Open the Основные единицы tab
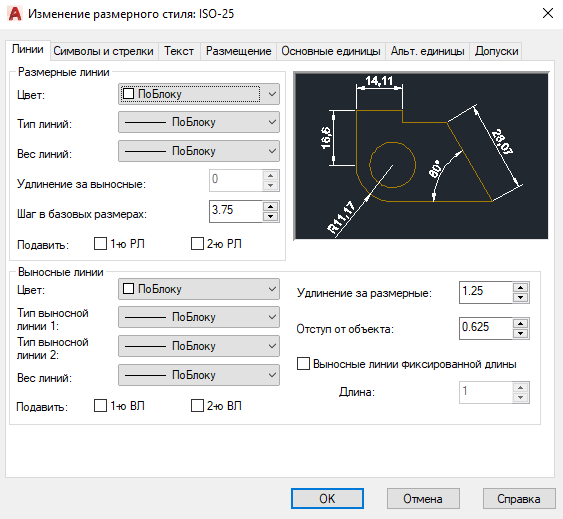 tap(331, 51)
